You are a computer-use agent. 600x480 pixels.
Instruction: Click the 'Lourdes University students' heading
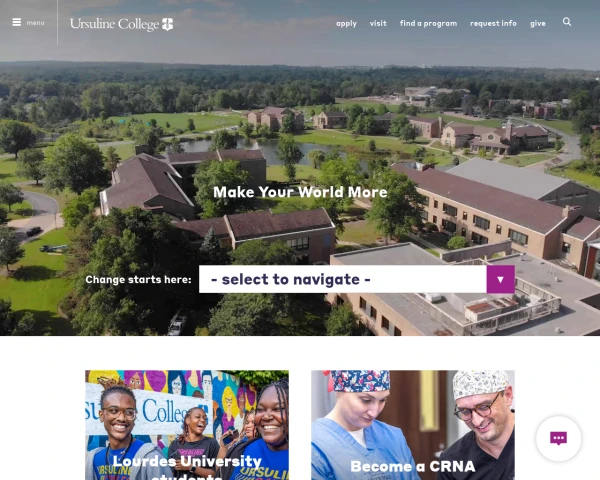pyautogui.click(x=187, y=468)
